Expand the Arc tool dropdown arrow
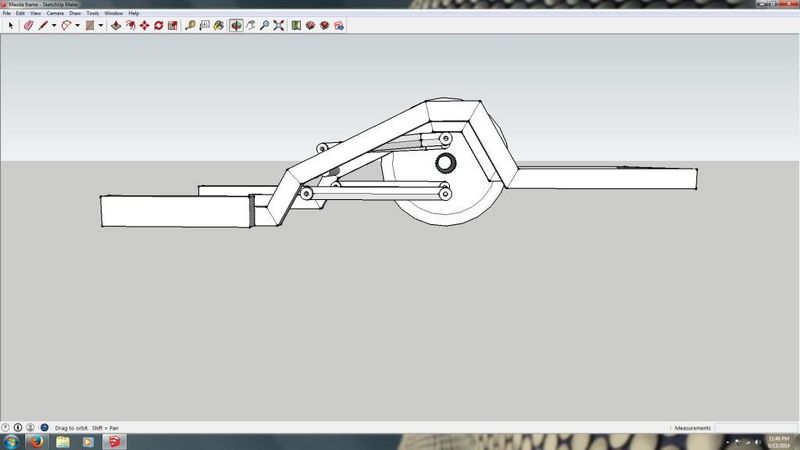 click(x=78, y=25)
